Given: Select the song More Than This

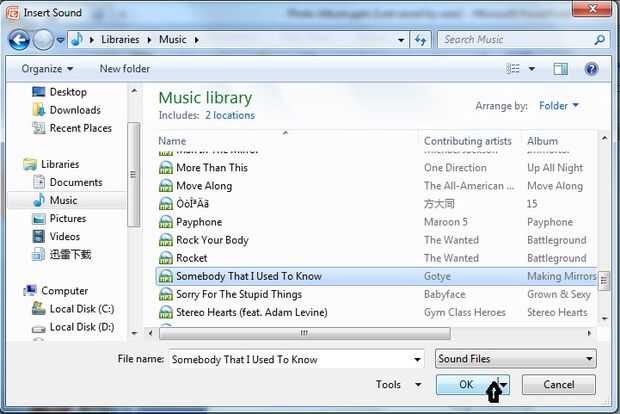Looking at the screenshot, I should [212, 168].
